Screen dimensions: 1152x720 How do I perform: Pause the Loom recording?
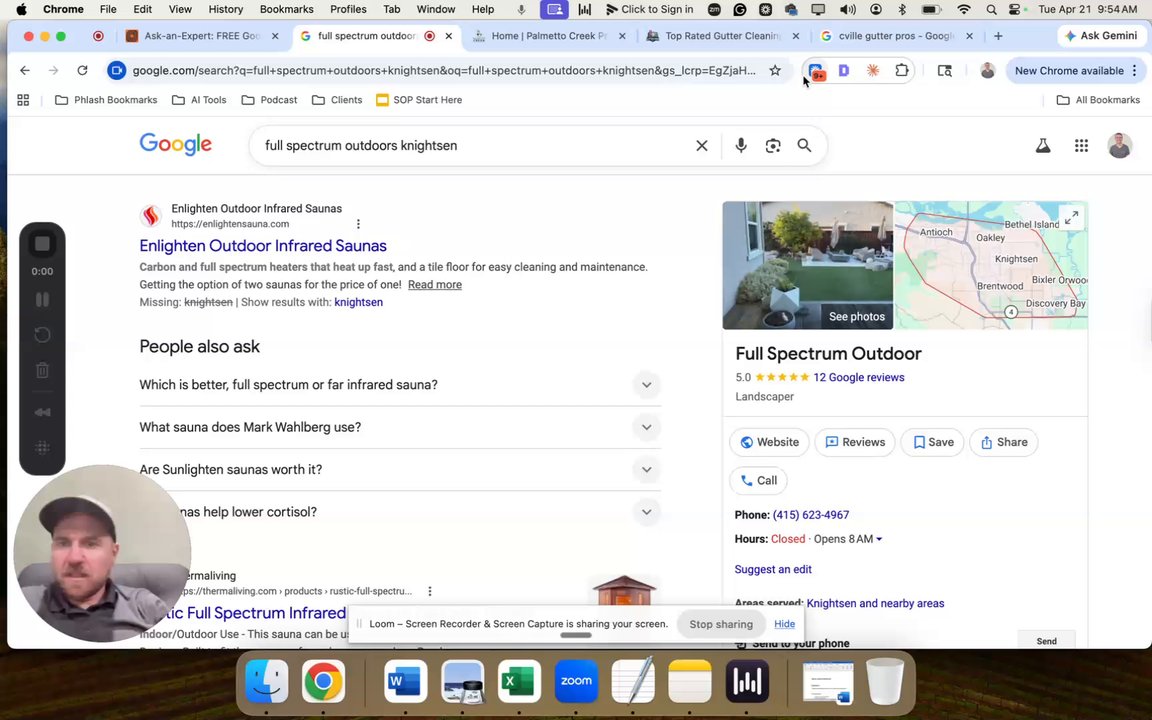(43, 300)
